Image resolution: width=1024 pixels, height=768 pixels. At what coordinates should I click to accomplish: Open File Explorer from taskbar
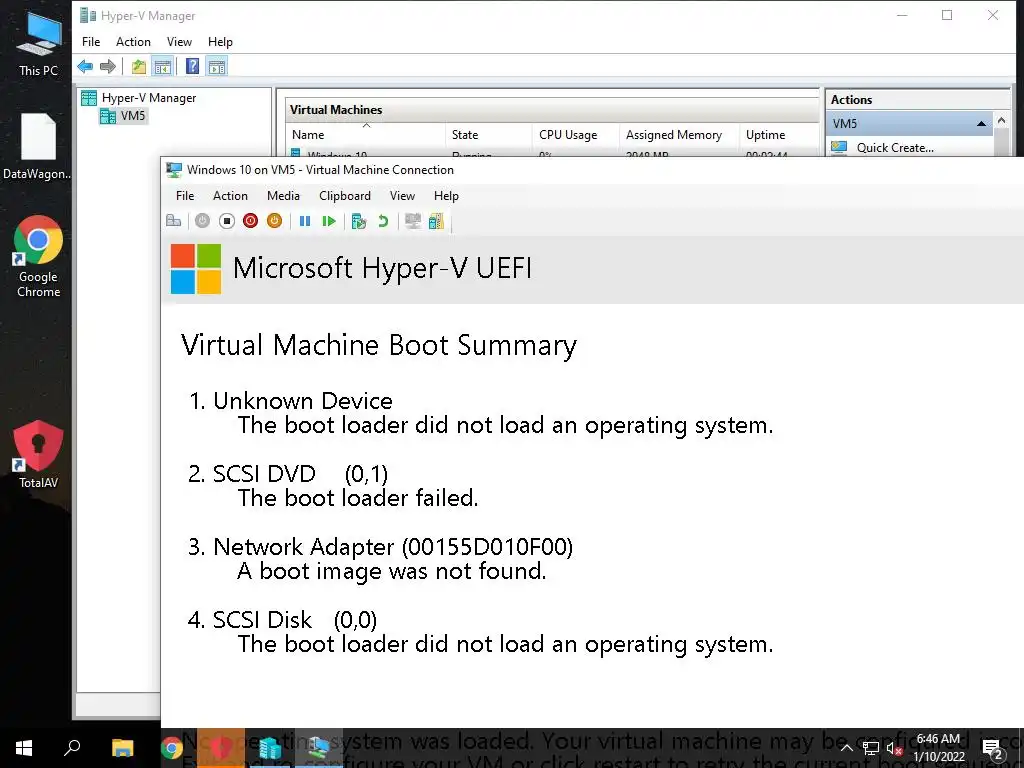coord(122,748)
